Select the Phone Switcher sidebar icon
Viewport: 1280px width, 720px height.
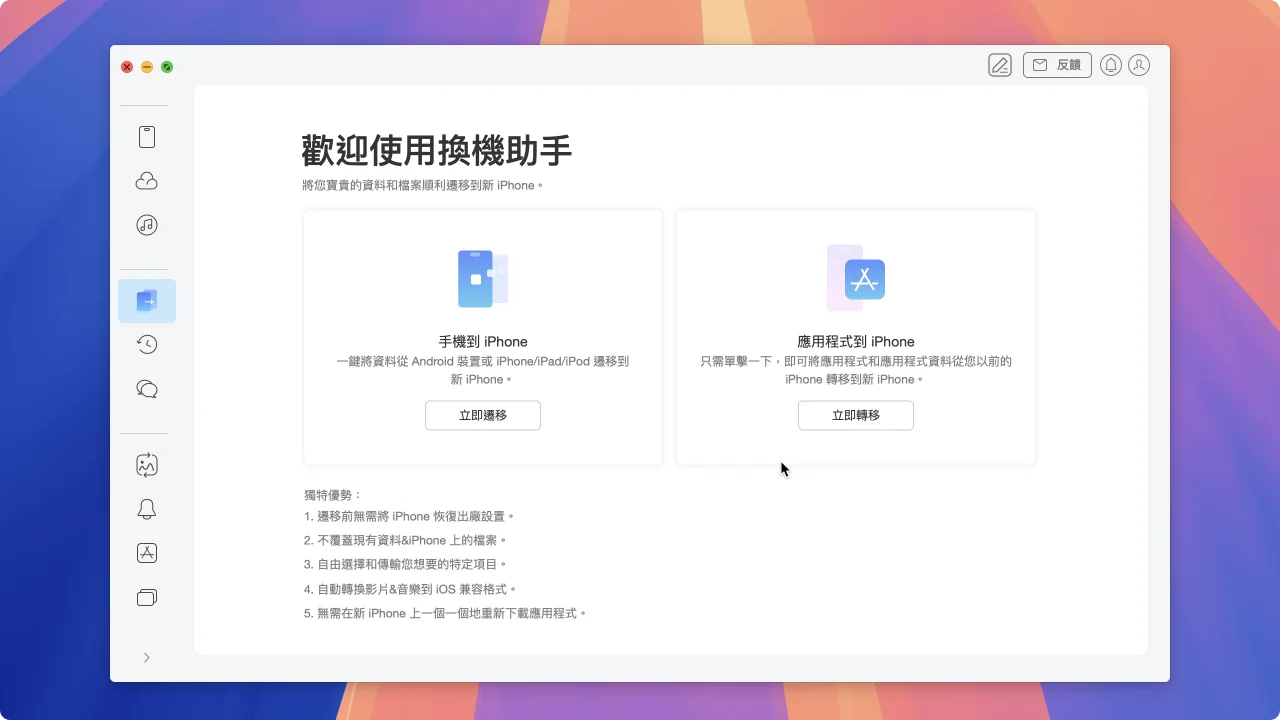147,301
